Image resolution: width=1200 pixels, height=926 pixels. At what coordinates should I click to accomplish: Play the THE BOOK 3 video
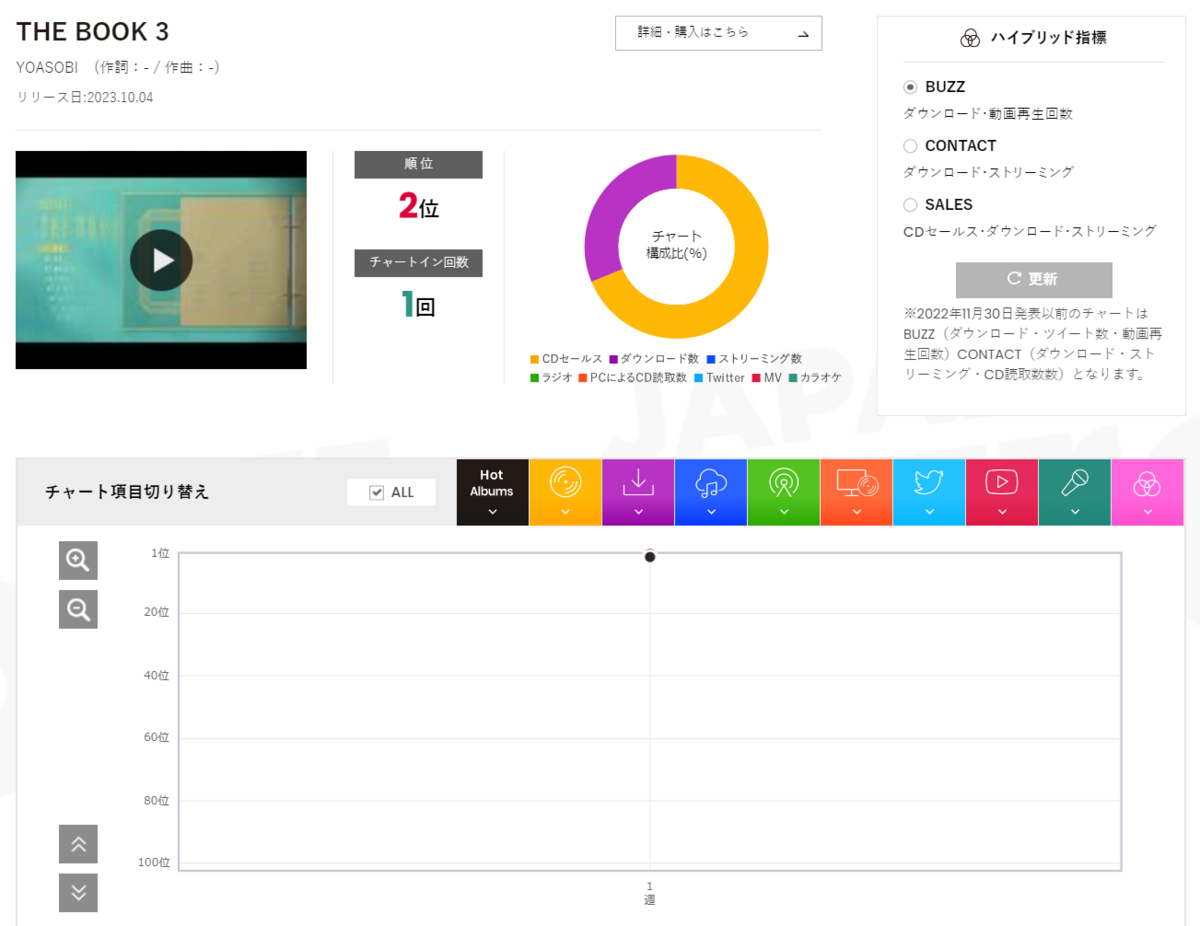click(x=161, y=260)
